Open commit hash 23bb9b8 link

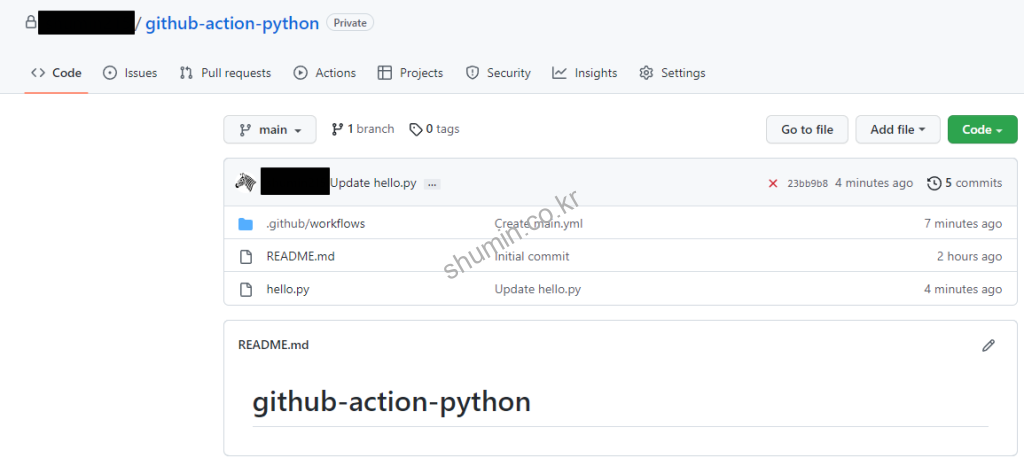pos(807,184)
